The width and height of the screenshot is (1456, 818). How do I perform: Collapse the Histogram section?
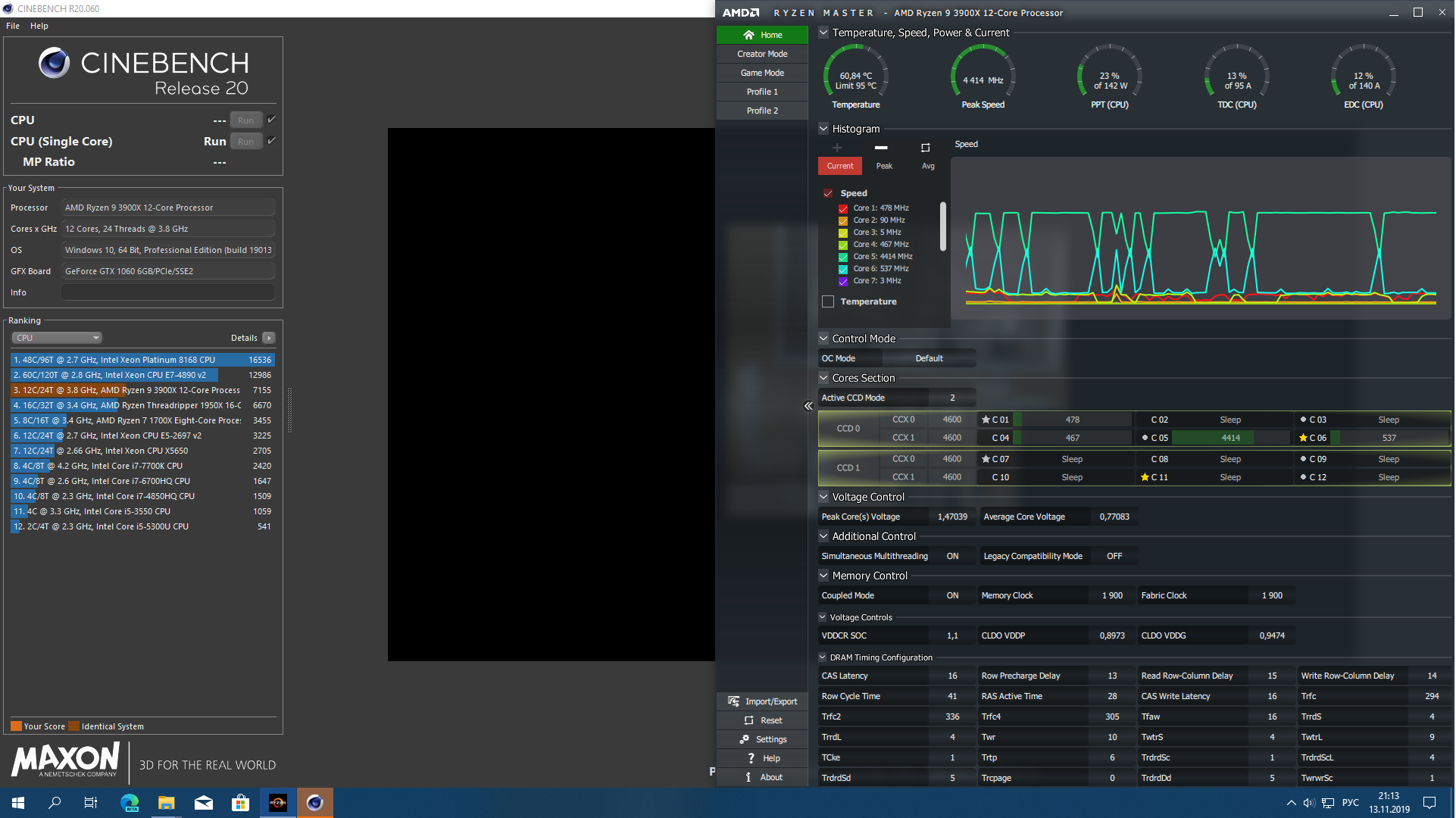click(823, 129)
